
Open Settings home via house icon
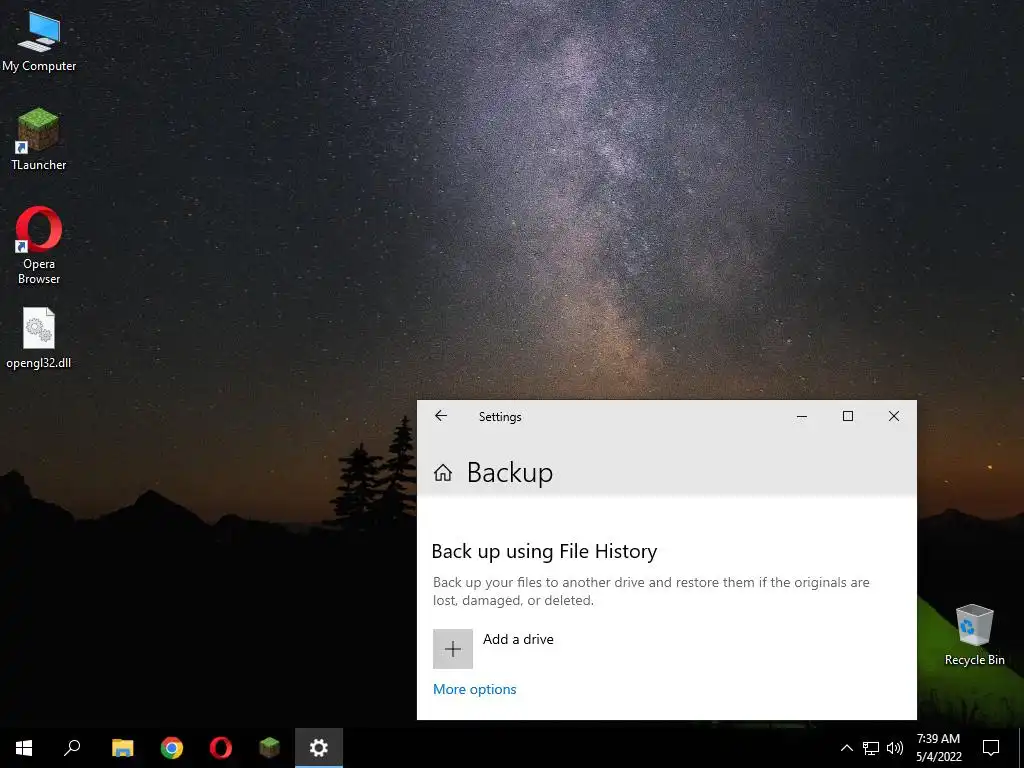point(443,472)
